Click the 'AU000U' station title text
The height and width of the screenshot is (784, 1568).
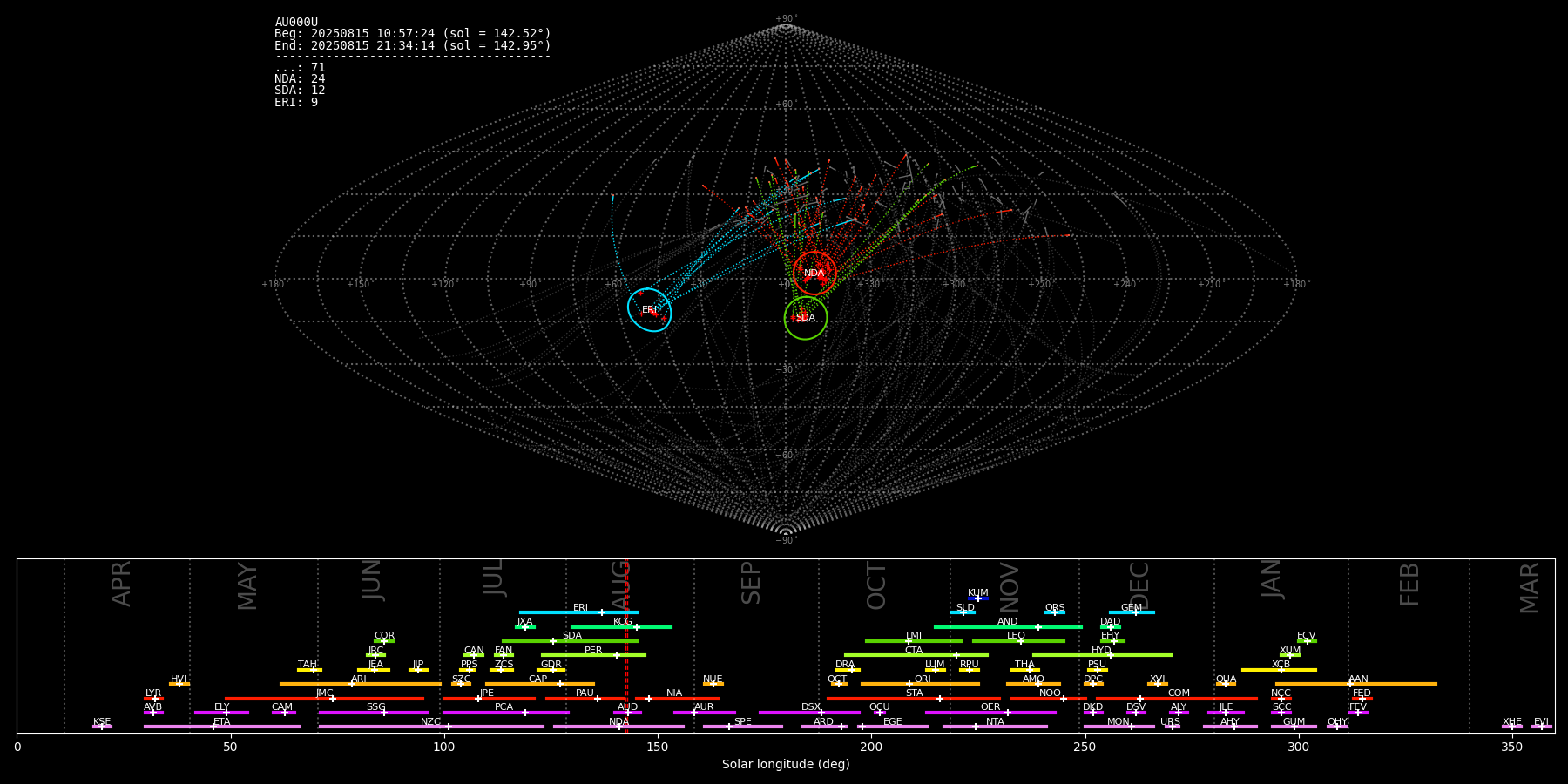296,23
